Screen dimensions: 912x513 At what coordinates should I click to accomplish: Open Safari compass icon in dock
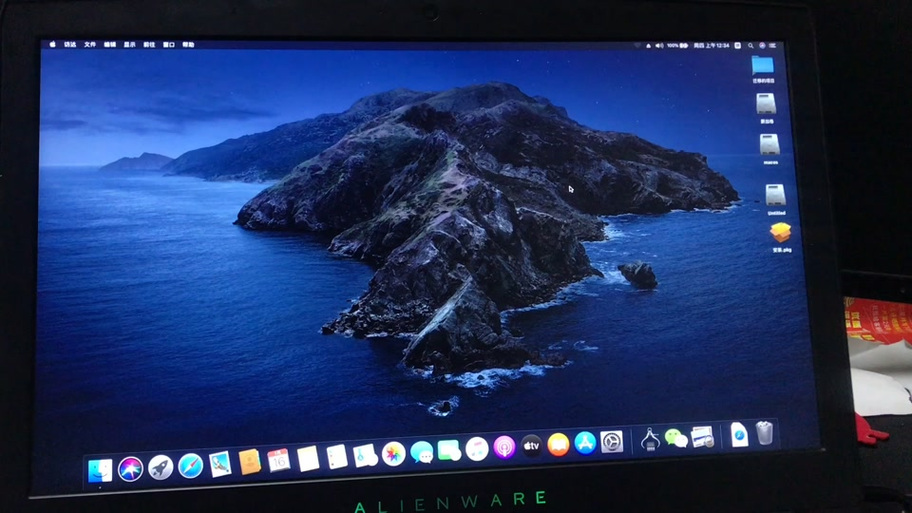tap(190, 465)
